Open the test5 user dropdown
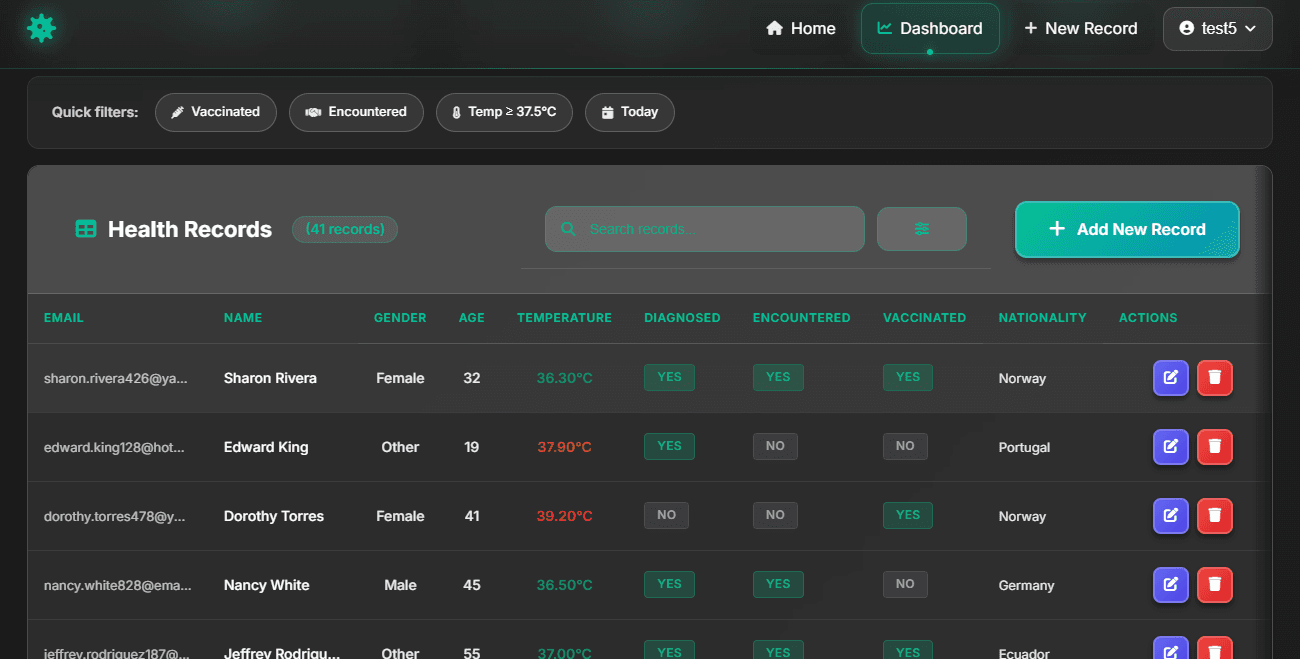 click(1217, 29)
